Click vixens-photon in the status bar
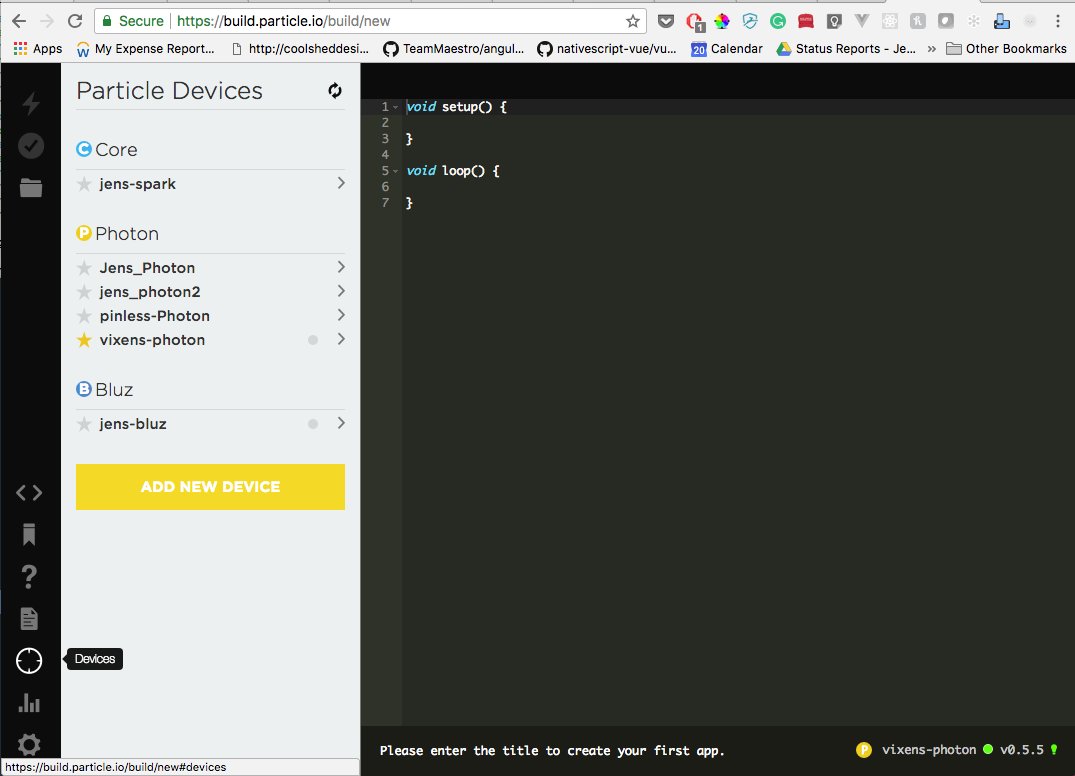 tap(929, 750)
